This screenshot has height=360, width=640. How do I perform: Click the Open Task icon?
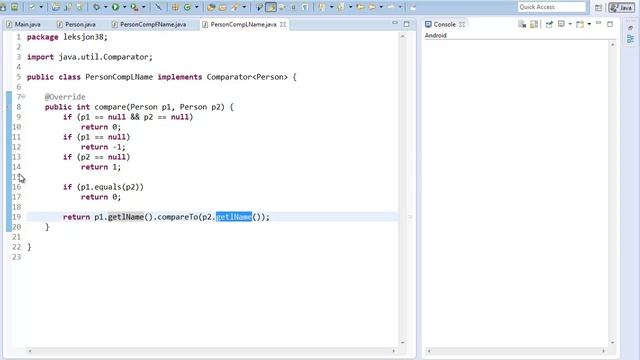(x=222, y=7)
